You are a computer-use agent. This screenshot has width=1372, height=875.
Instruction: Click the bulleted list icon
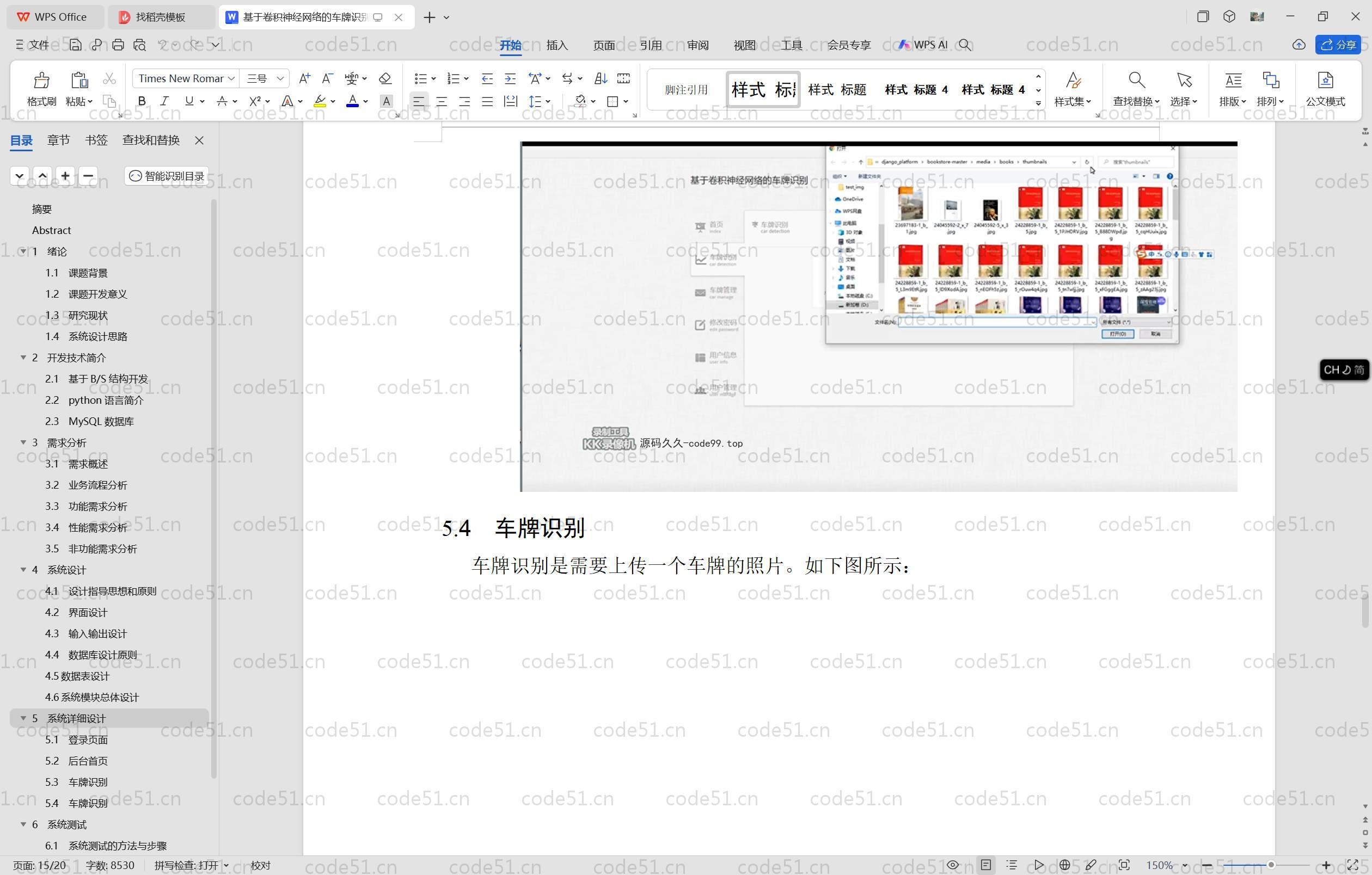420,78
